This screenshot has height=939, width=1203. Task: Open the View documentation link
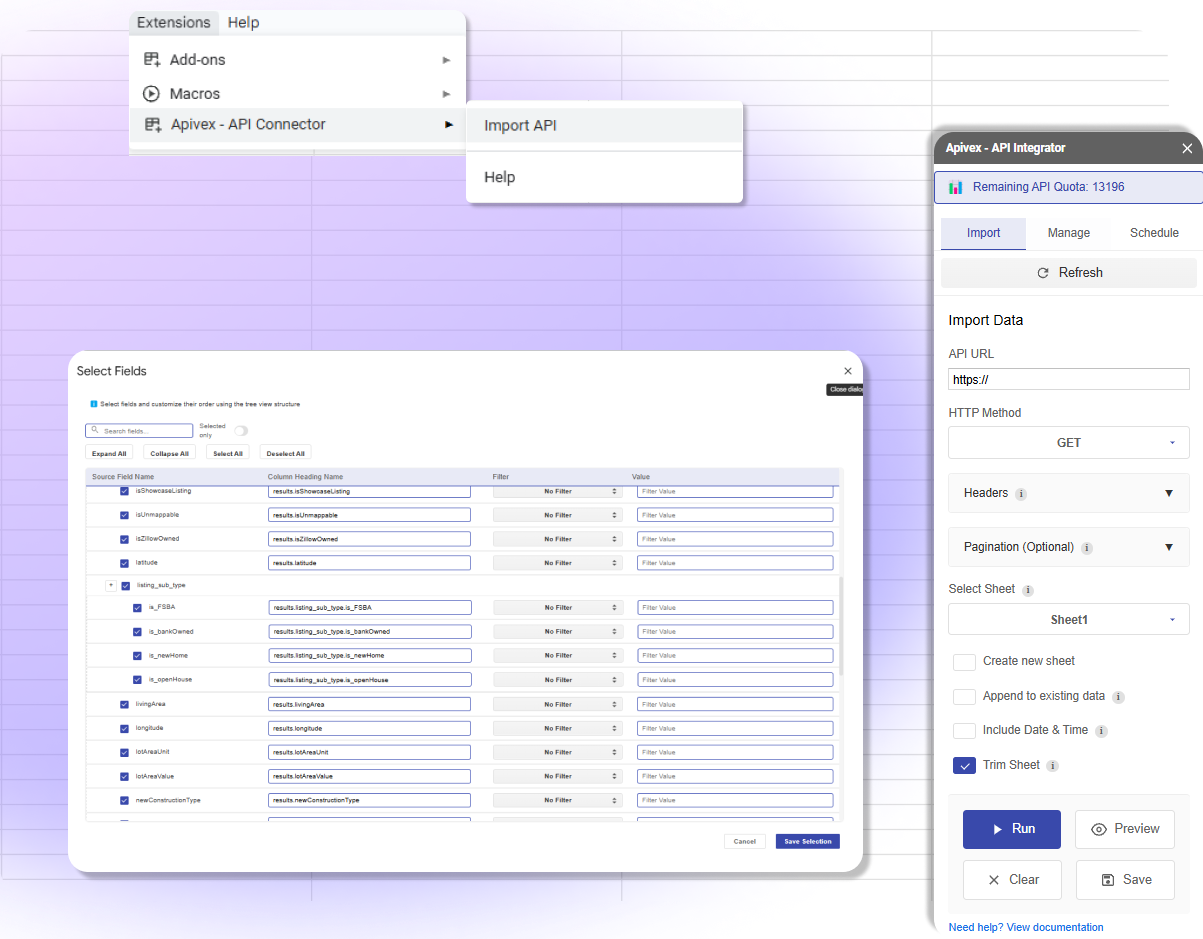coord(1055,928)
